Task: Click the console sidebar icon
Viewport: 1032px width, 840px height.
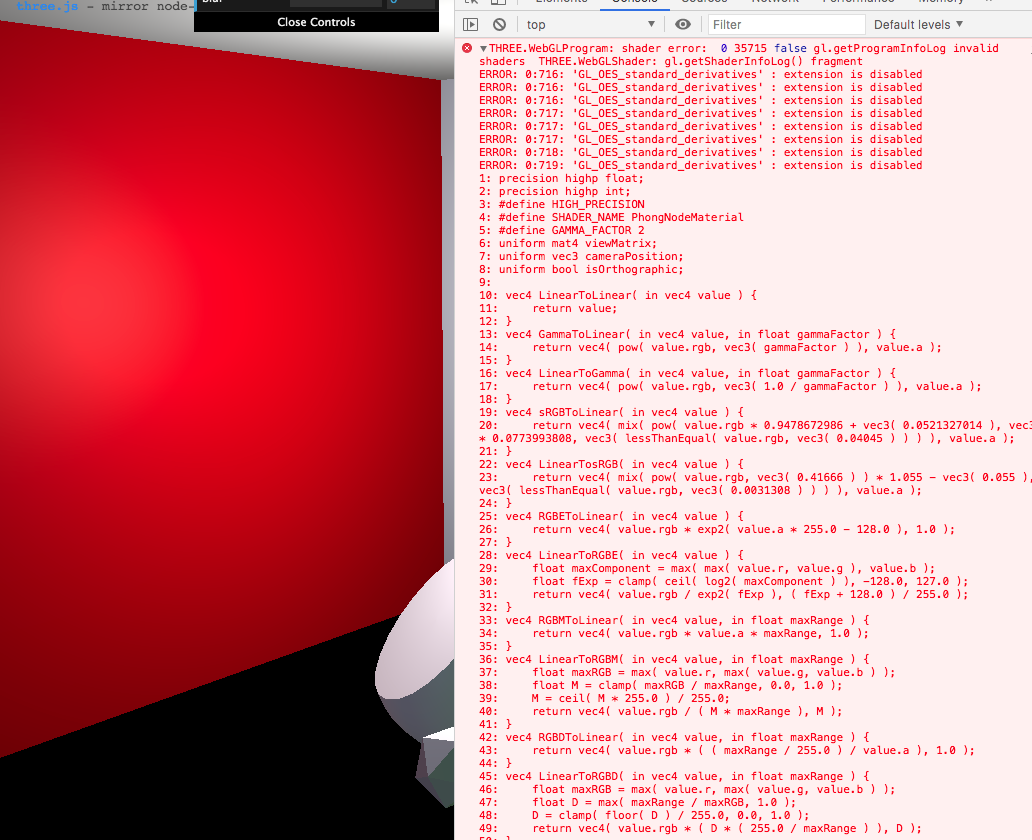Action: 472,24
